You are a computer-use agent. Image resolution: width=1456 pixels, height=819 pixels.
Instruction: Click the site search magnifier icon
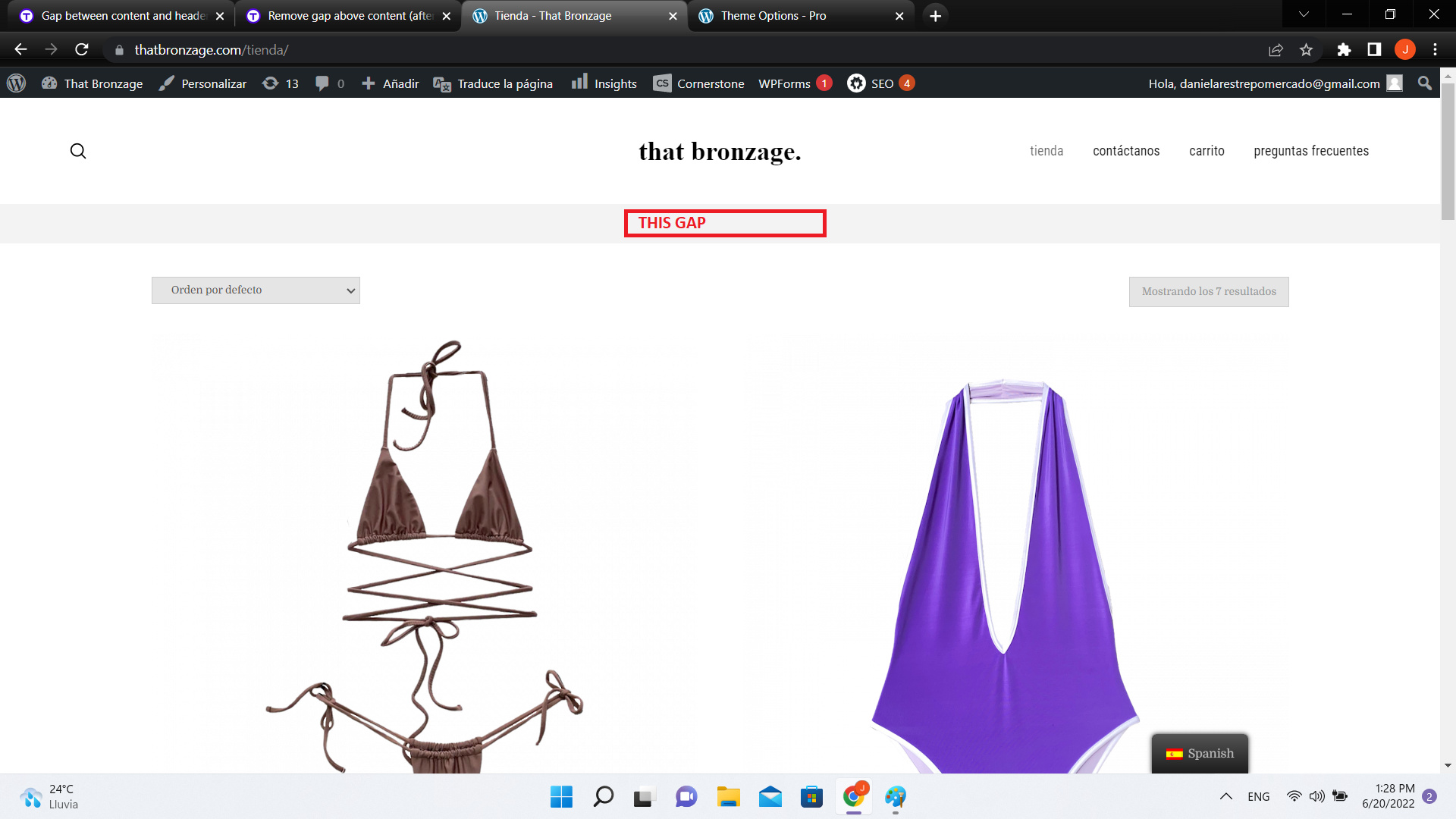78,151
